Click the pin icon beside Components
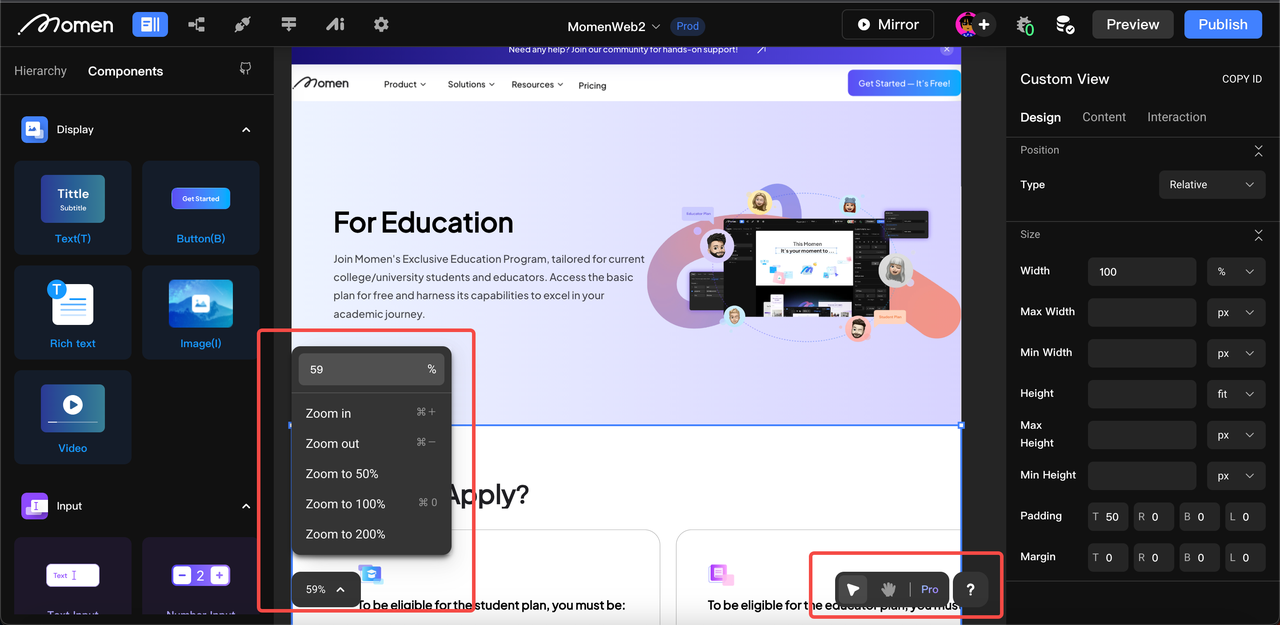Image resolution: width=1280 pixels, height=625 pixels. tap(246, 70)
